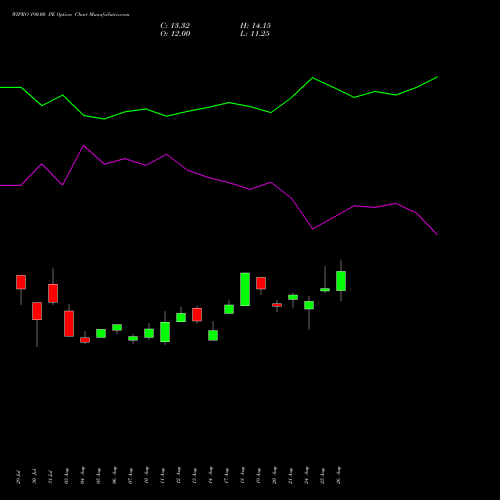
Task: Click the small green candle above 07 Aug
Action: (x=133, y=338)
